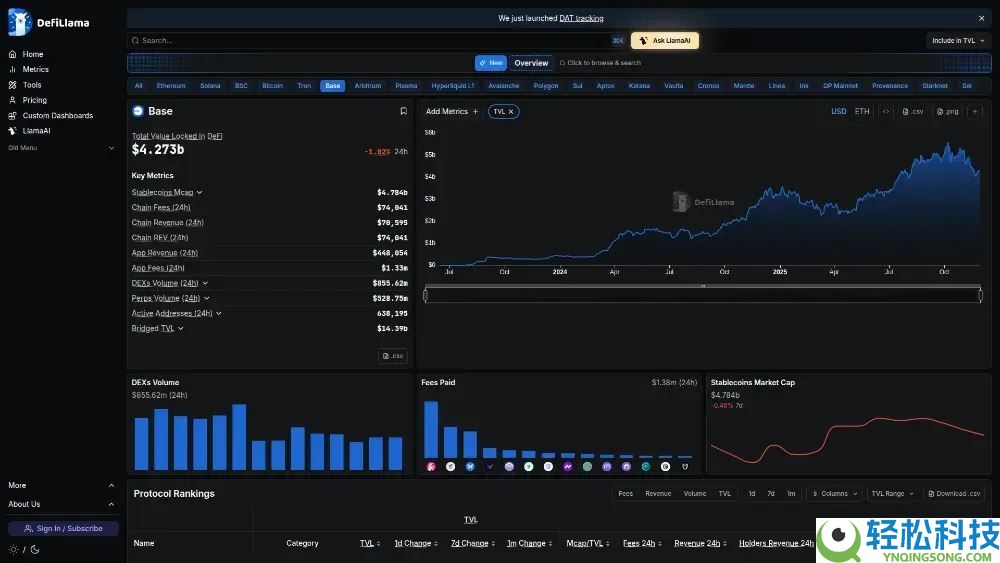This screenshot has width=1000, height=563.
Task: Sort table by Mcap/TVL
Action: click(x=587, y=543)
